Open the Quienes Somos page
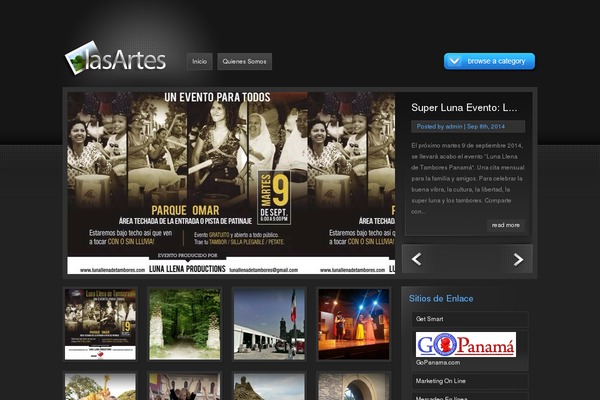The height and width of the screenshot is (400, 600). (245, 61)
